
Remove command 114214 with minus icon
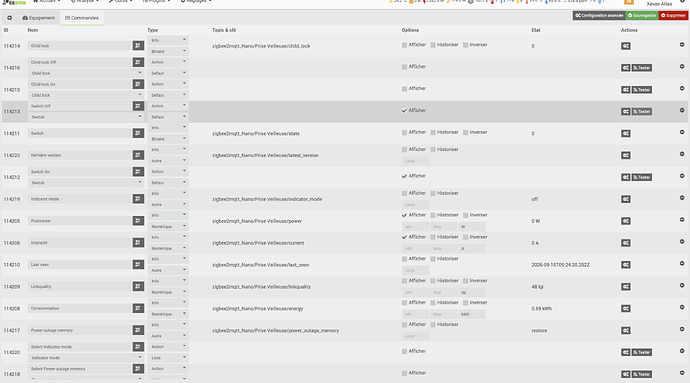682,44
